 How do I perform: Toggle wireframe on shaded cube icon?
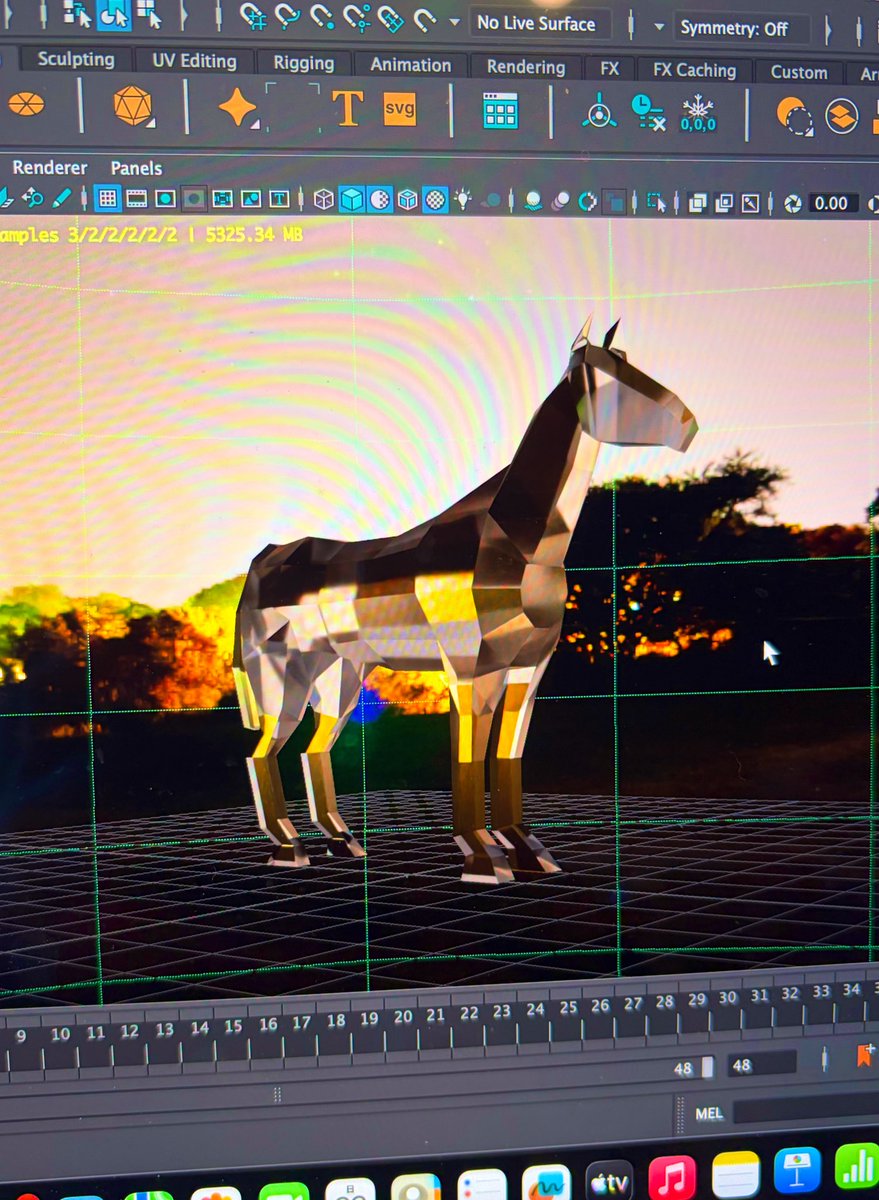pyautogui.click(x=407, y=199)
